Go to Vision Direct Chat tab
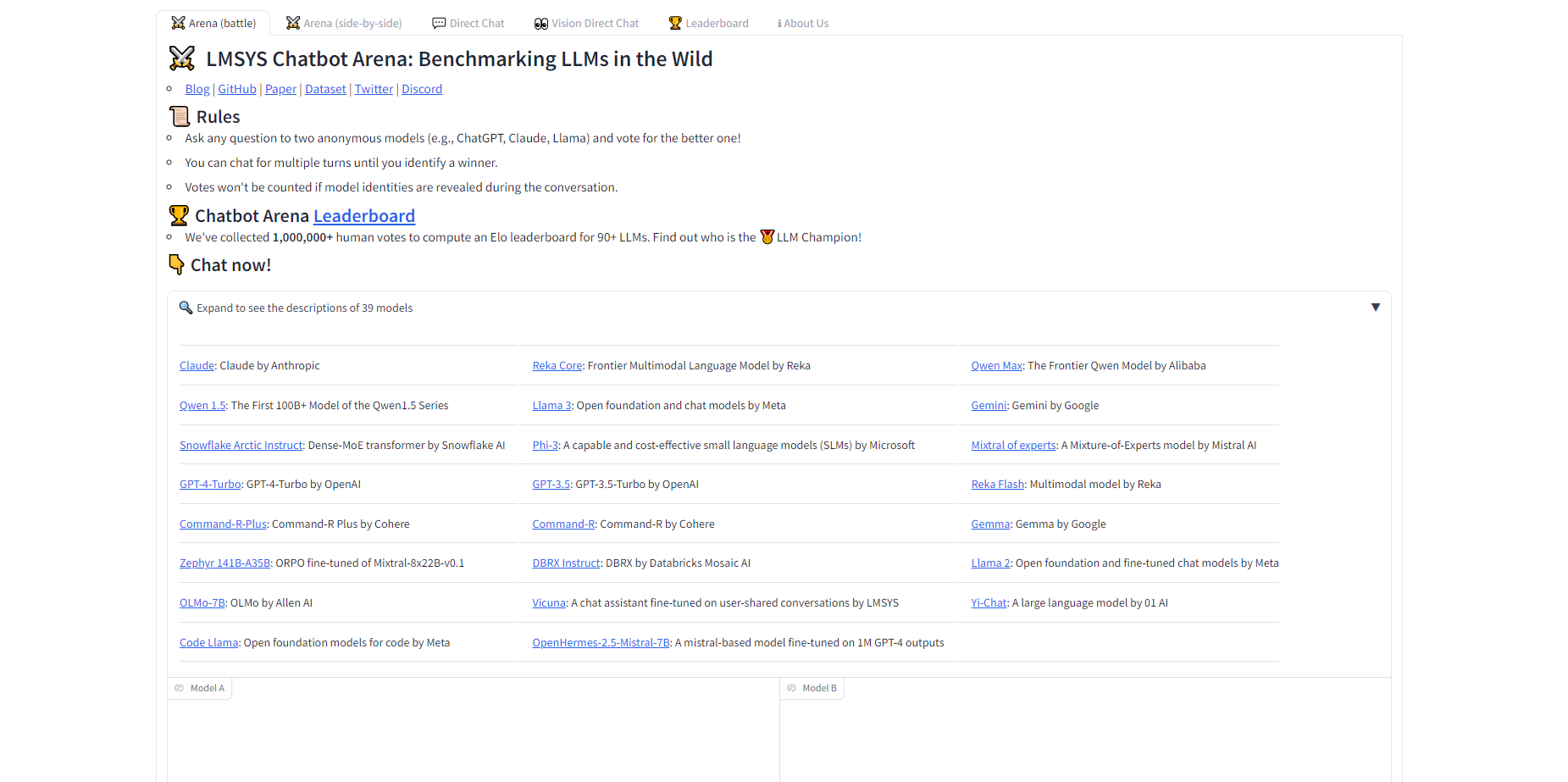 pyautogui.click(x=586, y=23)
